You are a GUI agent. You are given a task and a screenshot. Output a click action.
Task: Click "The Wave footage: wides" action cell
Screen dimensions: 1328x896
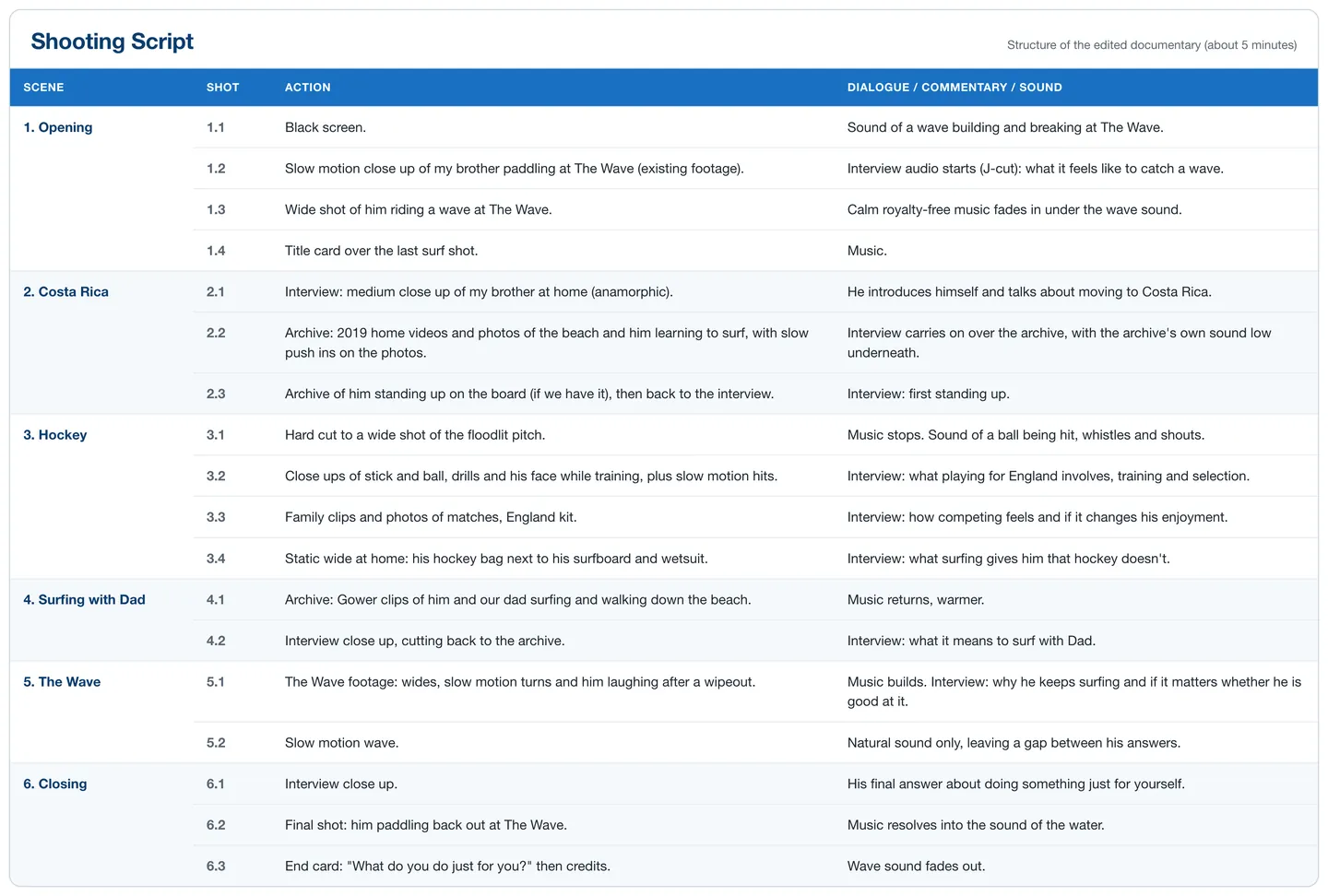520,682
